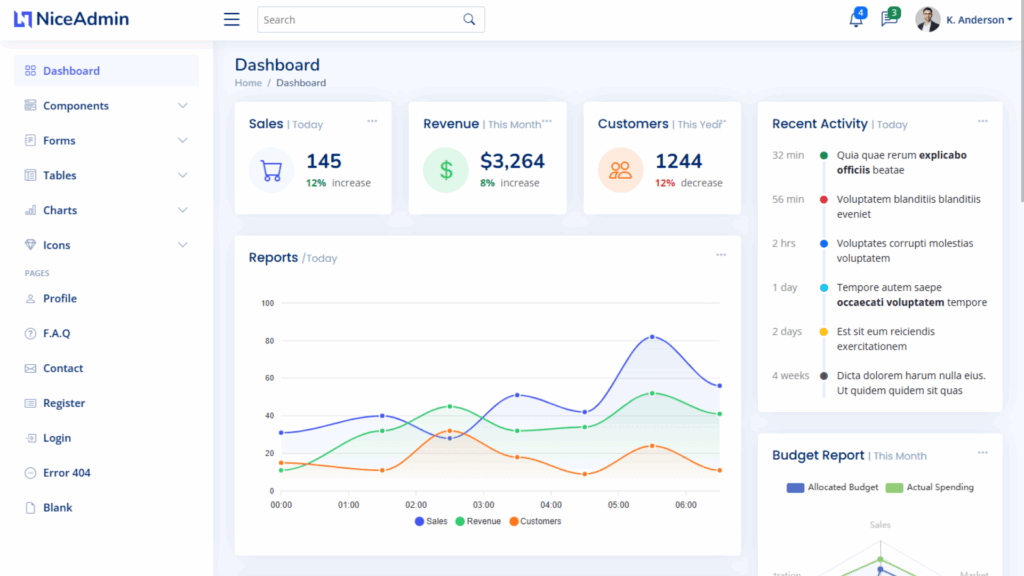Select Dashboard in the sidebar
This screenshot has width=1024, height=576.
point(106,71)
